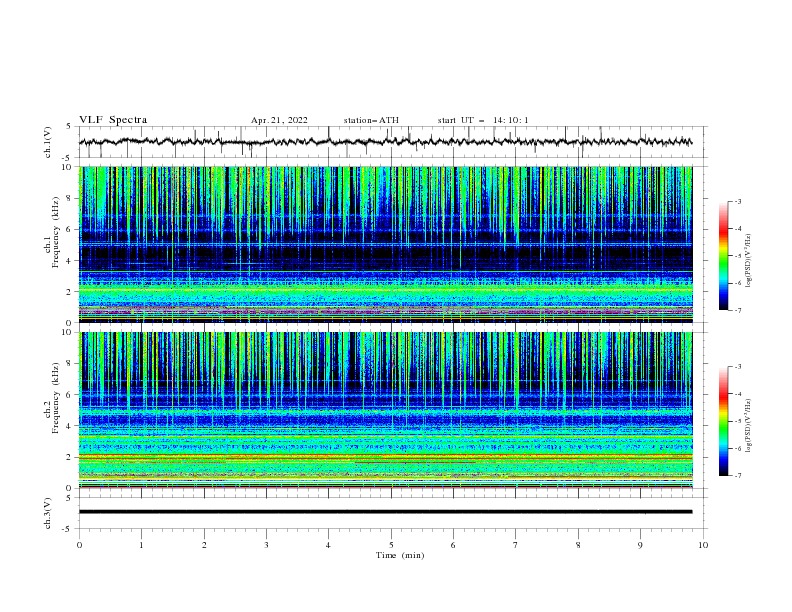Click the "ch.3(V)" waveform axis label
Screen dimensions: 792x612
(x=48, y=513)
